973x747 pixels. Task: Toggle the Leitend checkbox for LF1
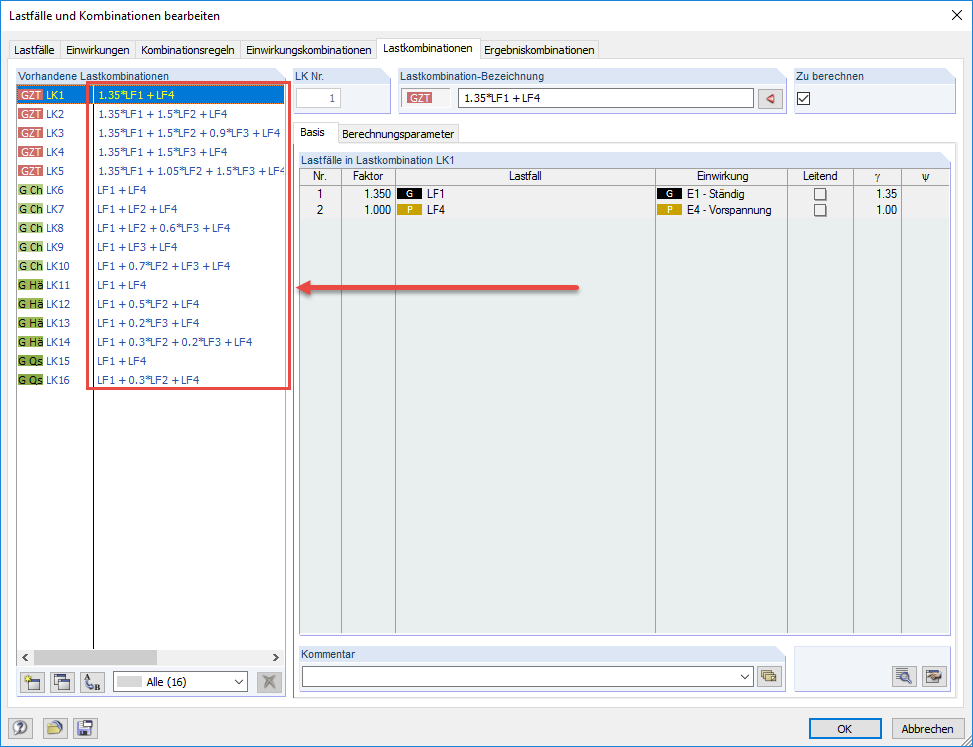tap(820, 194)
